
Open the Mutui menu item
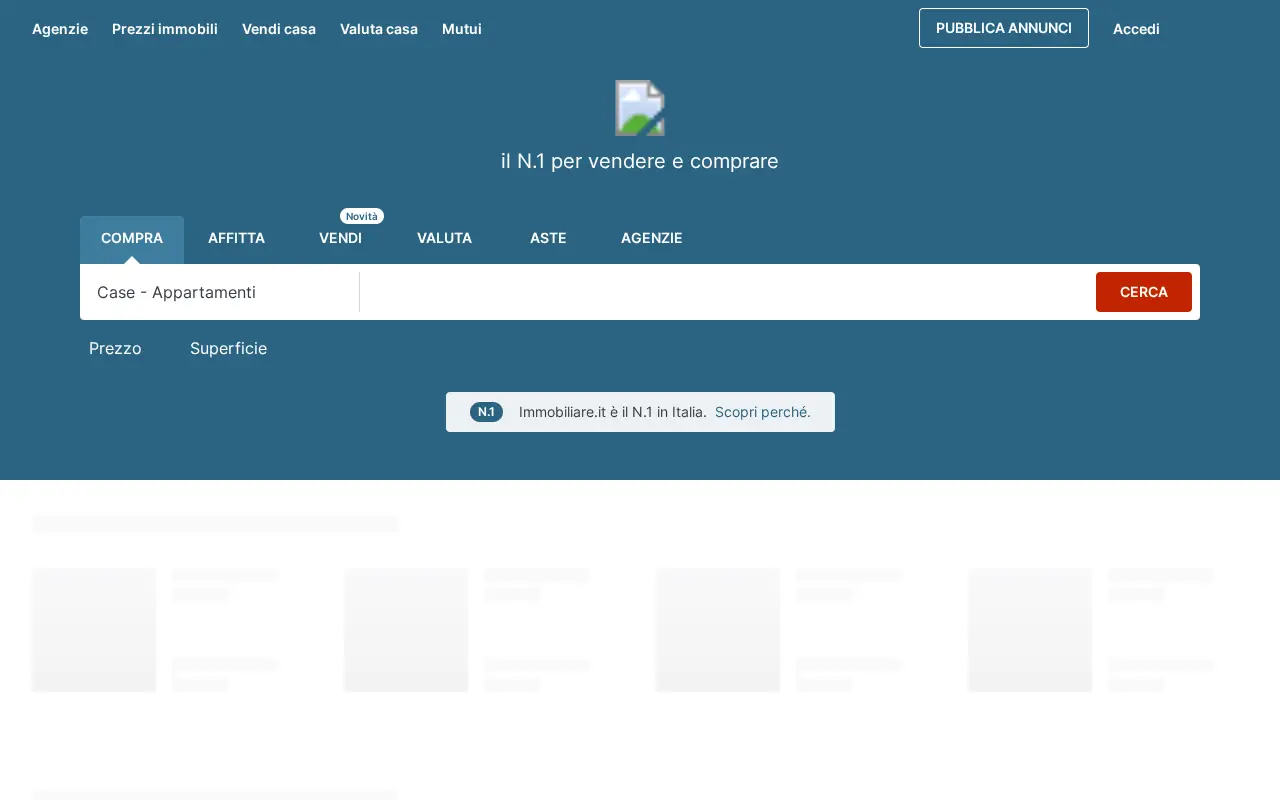[x=462, y=29]
